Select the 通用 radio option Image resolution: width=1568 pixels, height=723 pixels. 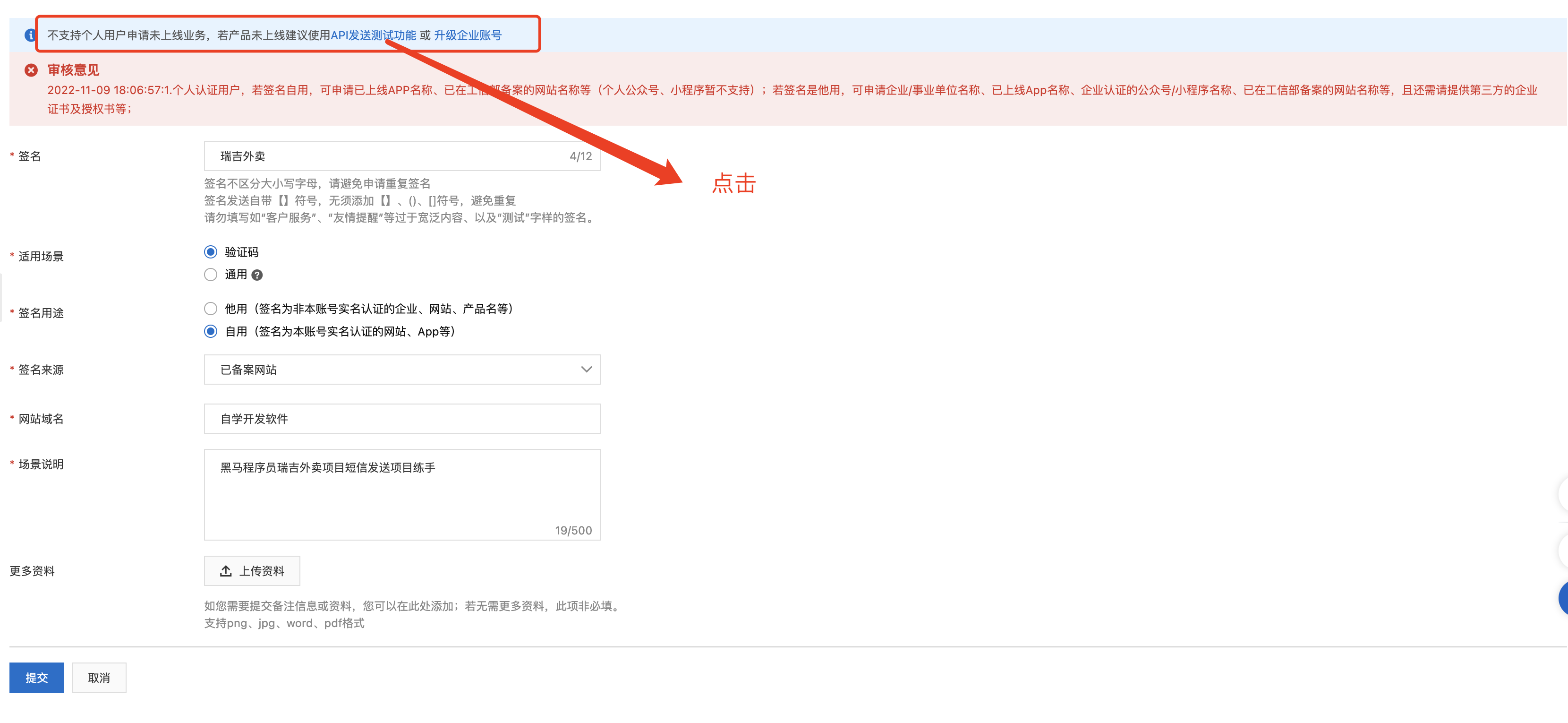click(211, 275)
